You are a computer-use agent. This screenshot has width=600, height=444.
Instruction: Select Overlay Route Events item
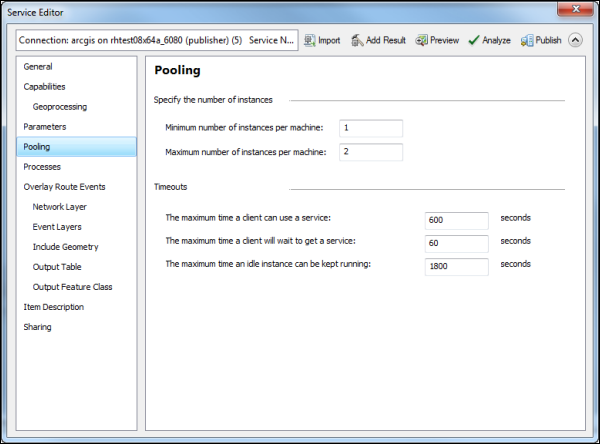coord(64,187)
